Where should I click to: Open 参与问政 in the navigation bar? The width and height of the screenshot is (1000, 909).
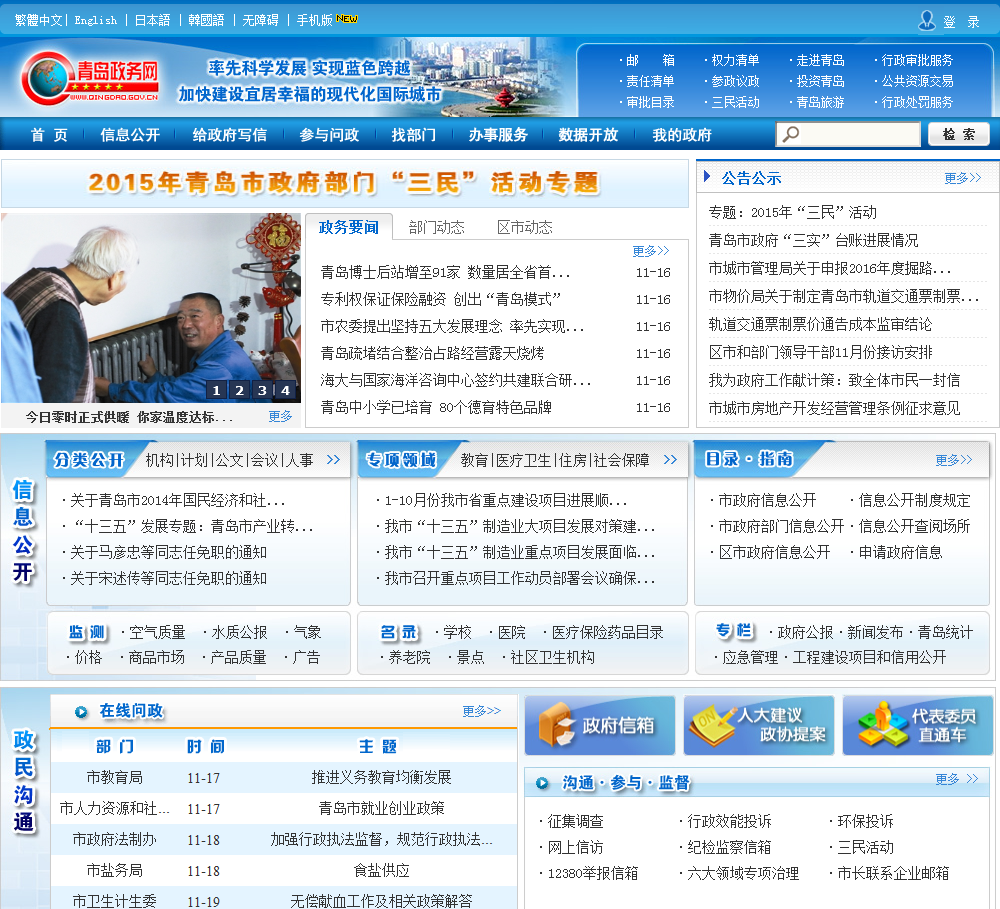[330, 135]
